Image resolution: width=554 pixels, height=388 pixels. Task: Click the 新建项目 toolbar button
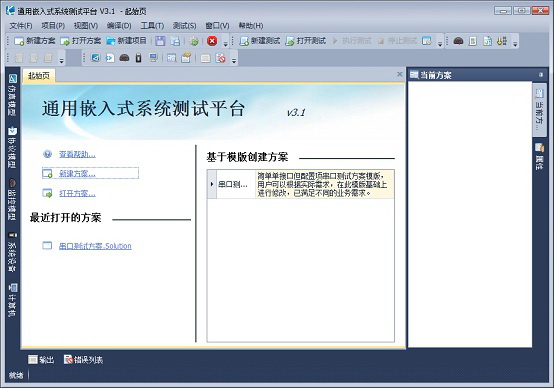pyautogui.click(x=126, y=41)
